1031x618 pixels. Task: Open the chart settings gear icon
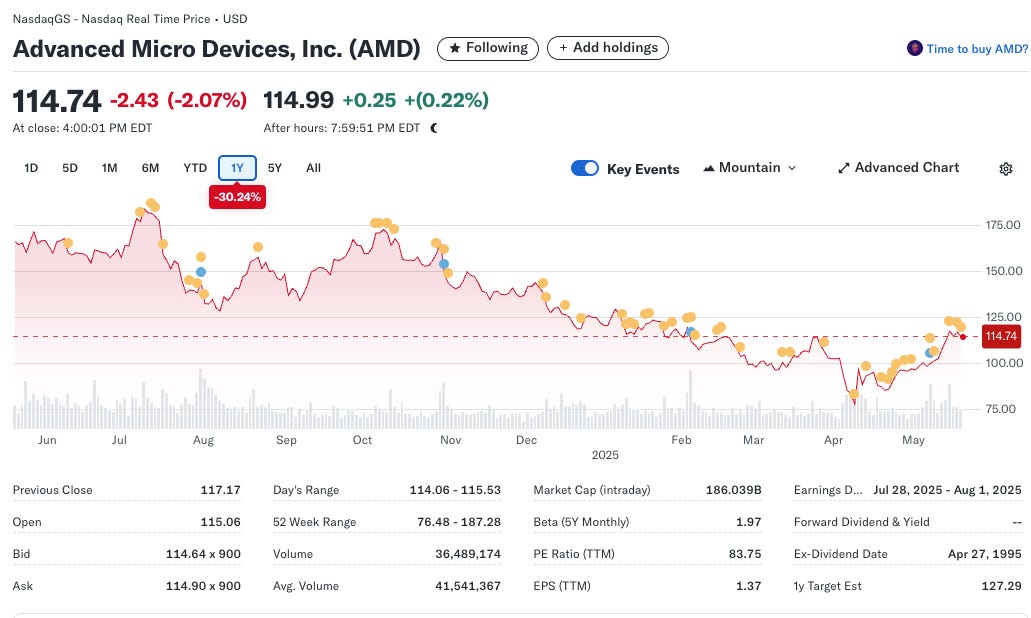tap(1005, 169)
